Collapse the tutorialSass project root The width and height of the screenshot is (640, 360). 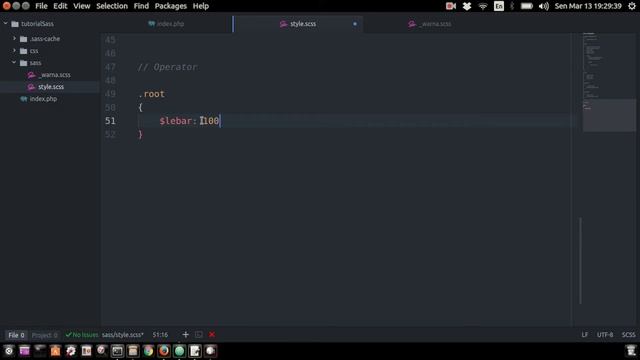(6, 24)
